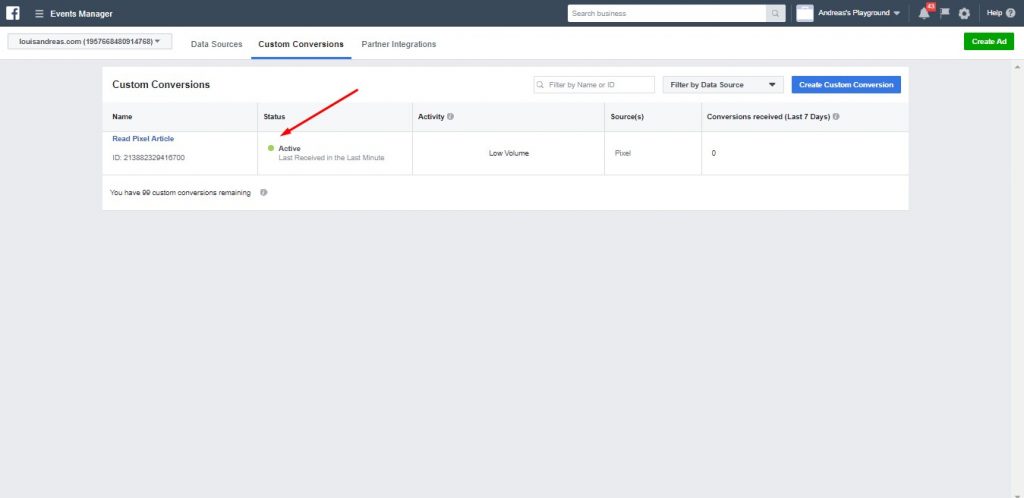Screen dimensions: 1024x498
Task: Open the hamburger menu beside Events Manager
Action: (x=39, y=14)
